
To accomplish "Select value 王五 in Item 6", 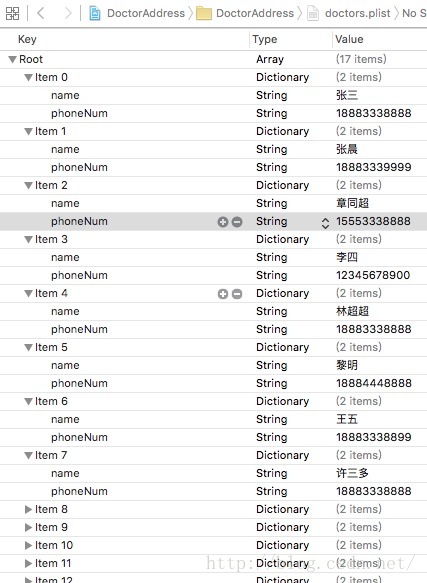I will (x=347, y=419).
